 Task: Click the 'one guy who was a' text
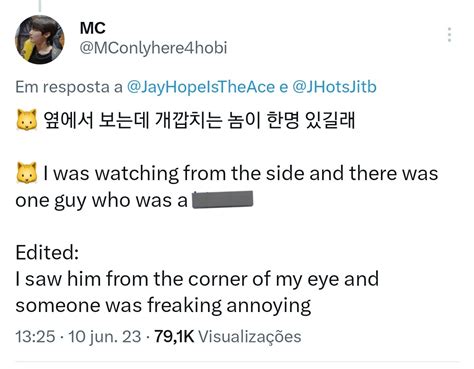coord(102,201)
